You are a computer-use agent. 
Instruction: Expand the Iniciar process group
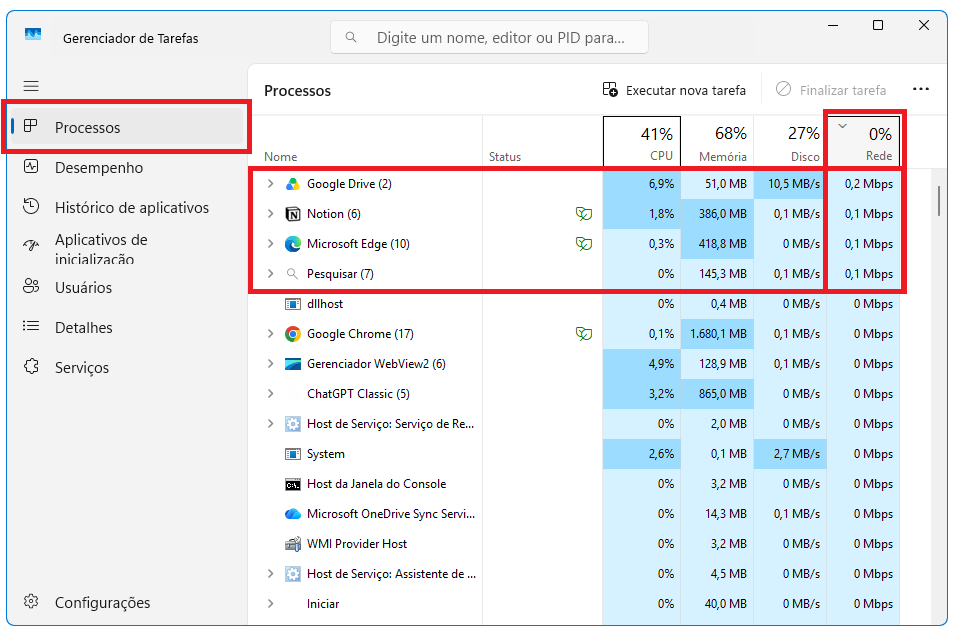pos(270,604)
